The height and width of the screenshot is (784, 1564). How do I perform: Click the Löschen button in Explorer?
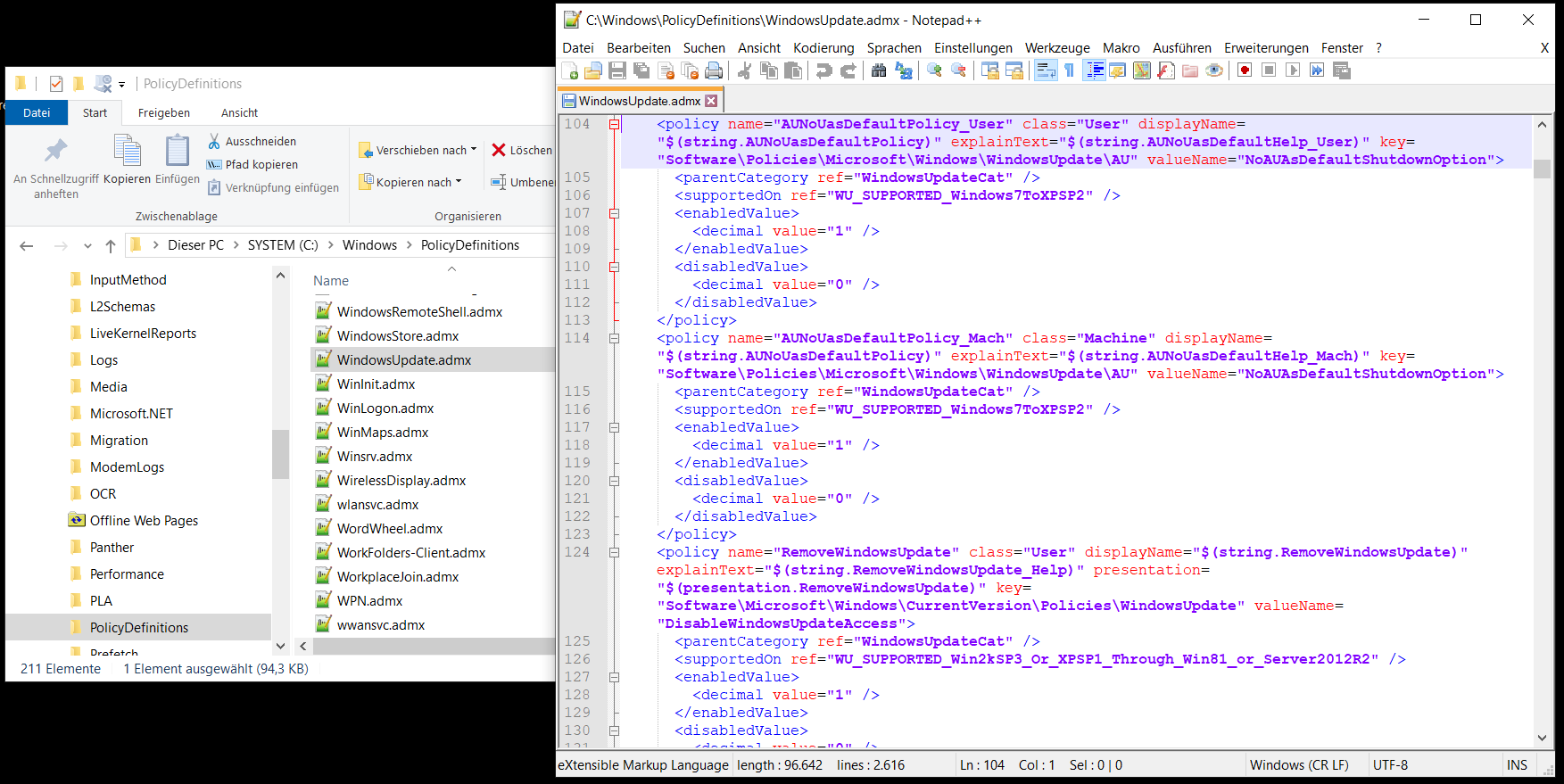coord(523,150)
